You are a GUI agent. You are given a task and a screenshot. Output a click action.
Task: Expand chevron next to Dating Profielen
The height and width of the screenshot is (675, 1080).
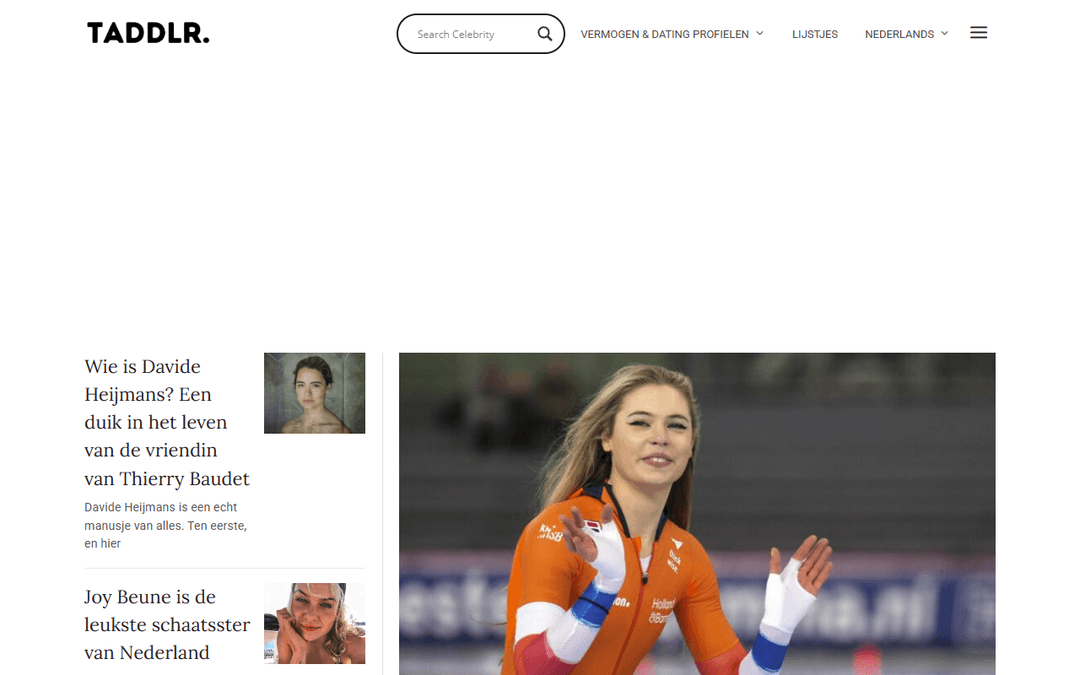point(760,33)
